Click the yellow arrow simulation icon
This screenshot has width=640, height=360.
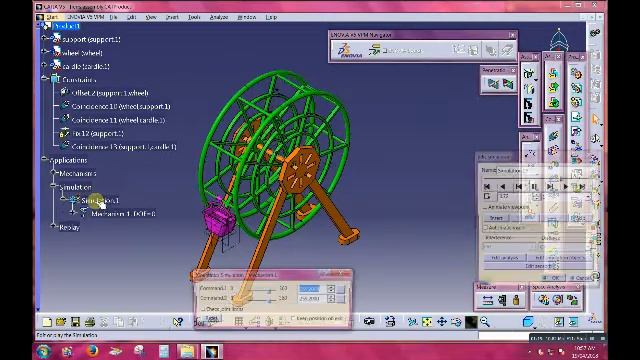point(553,87)
